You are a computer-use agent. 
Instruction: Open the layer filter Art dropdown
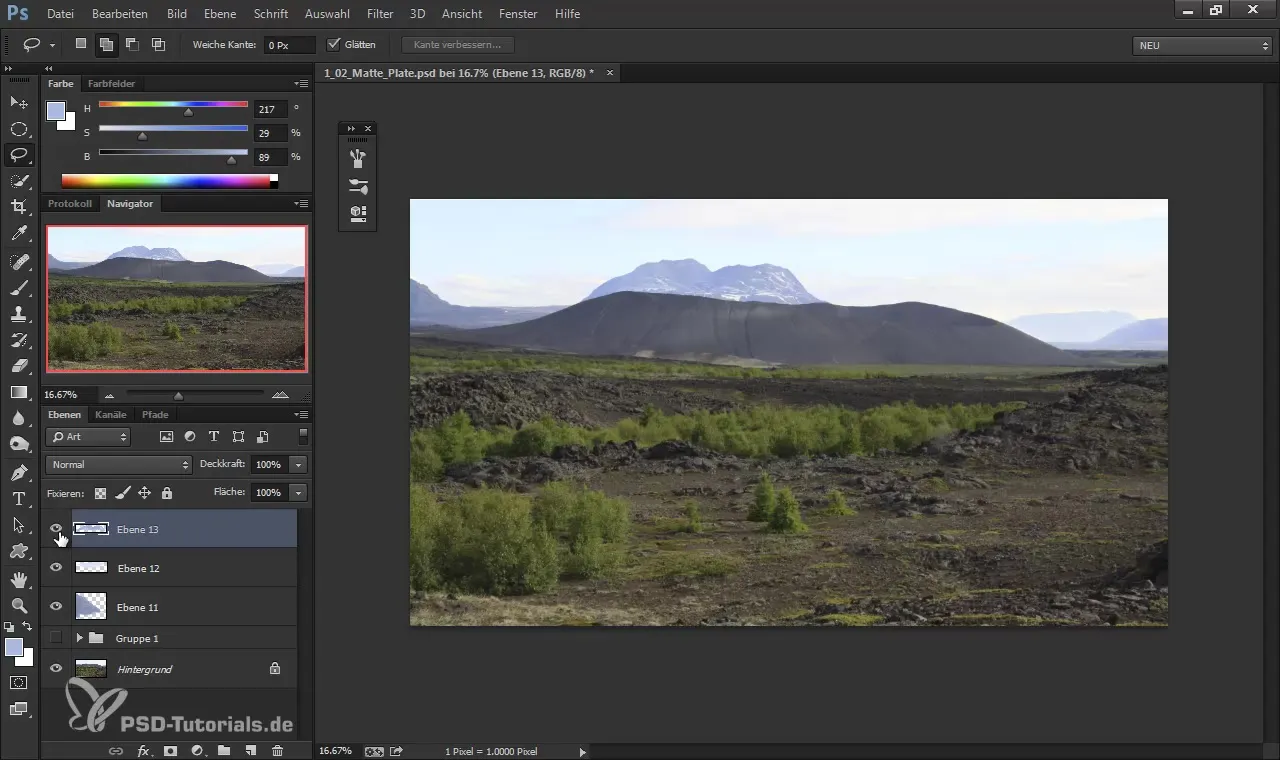point(88,437)
